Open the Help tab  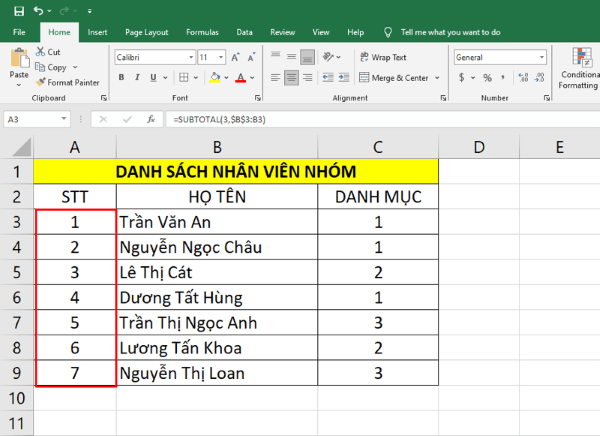coord(355,32)
